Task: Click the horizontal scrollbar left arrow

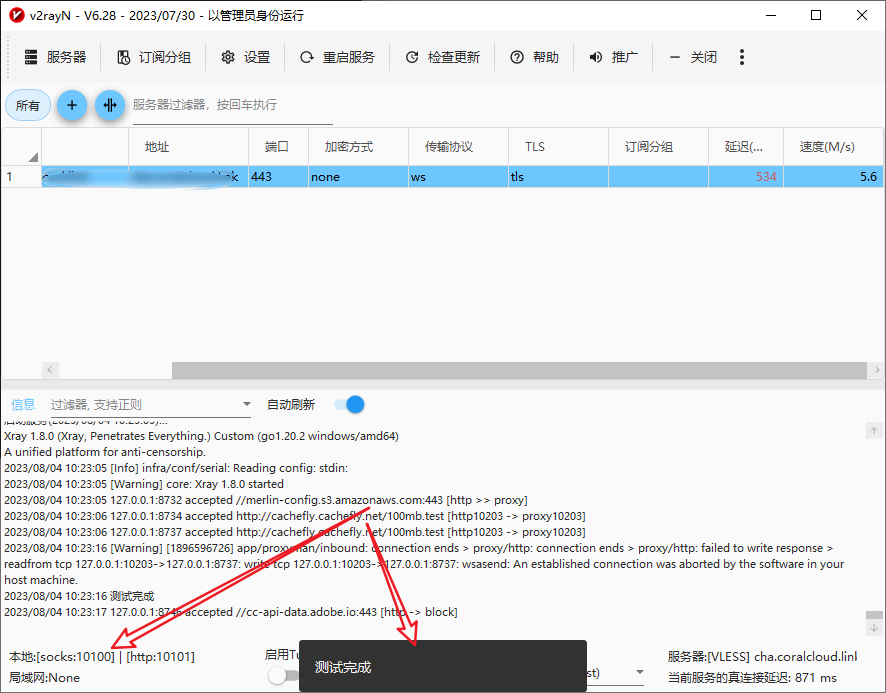Action: (x=50, y=370)
